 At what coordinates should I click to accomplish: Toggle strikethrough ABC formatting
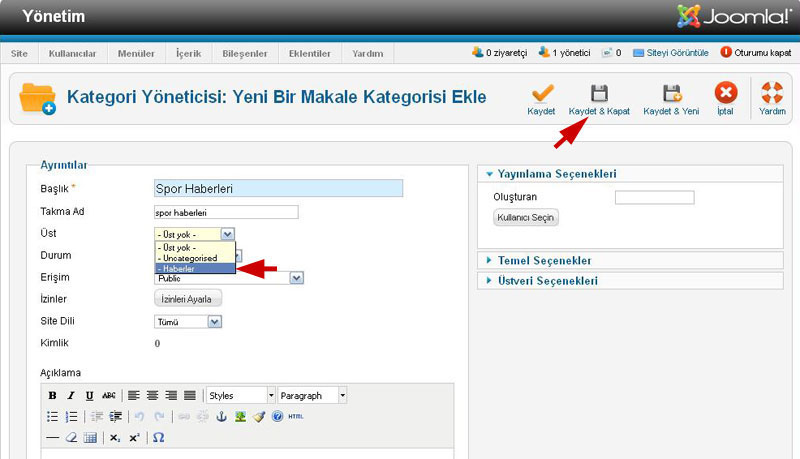pos(109,395)
